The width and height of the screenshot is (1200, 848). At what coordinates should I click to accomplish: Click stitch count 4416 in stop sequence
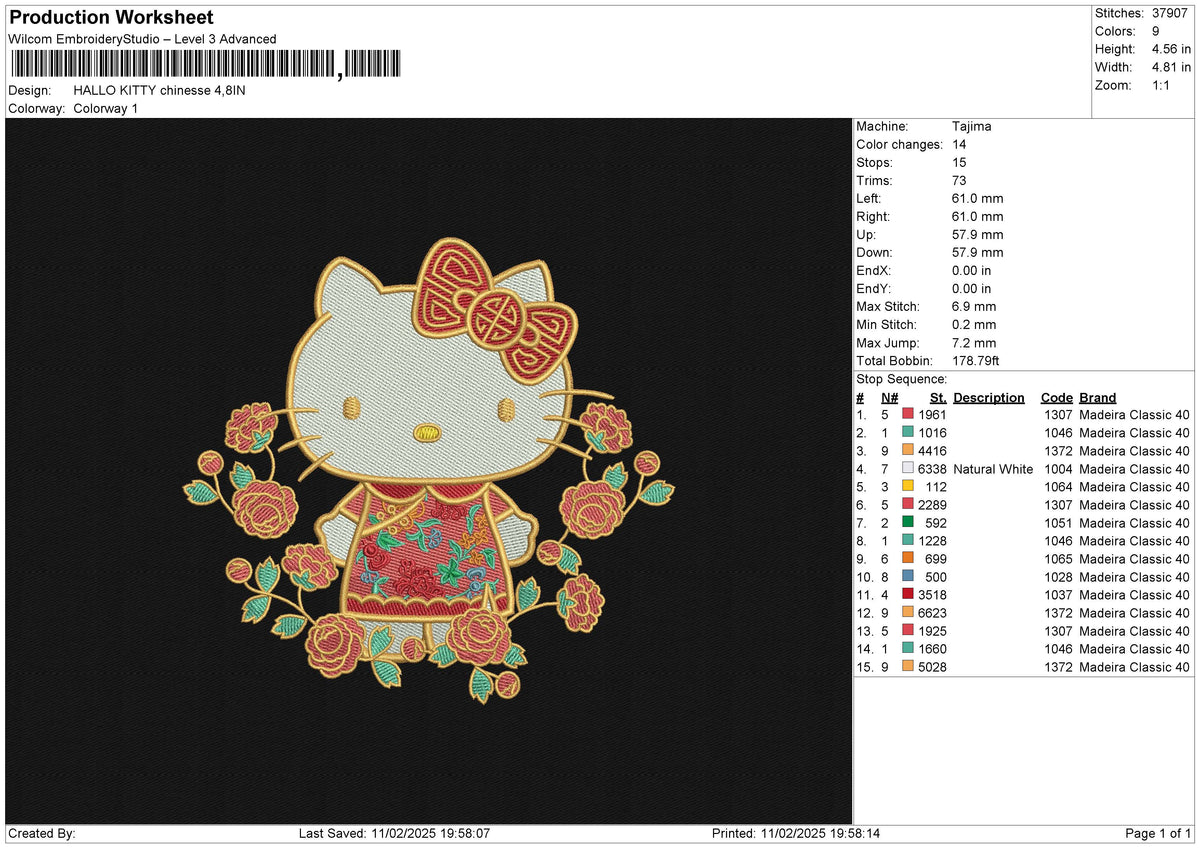pyautogui.click(x=932, y=451)
